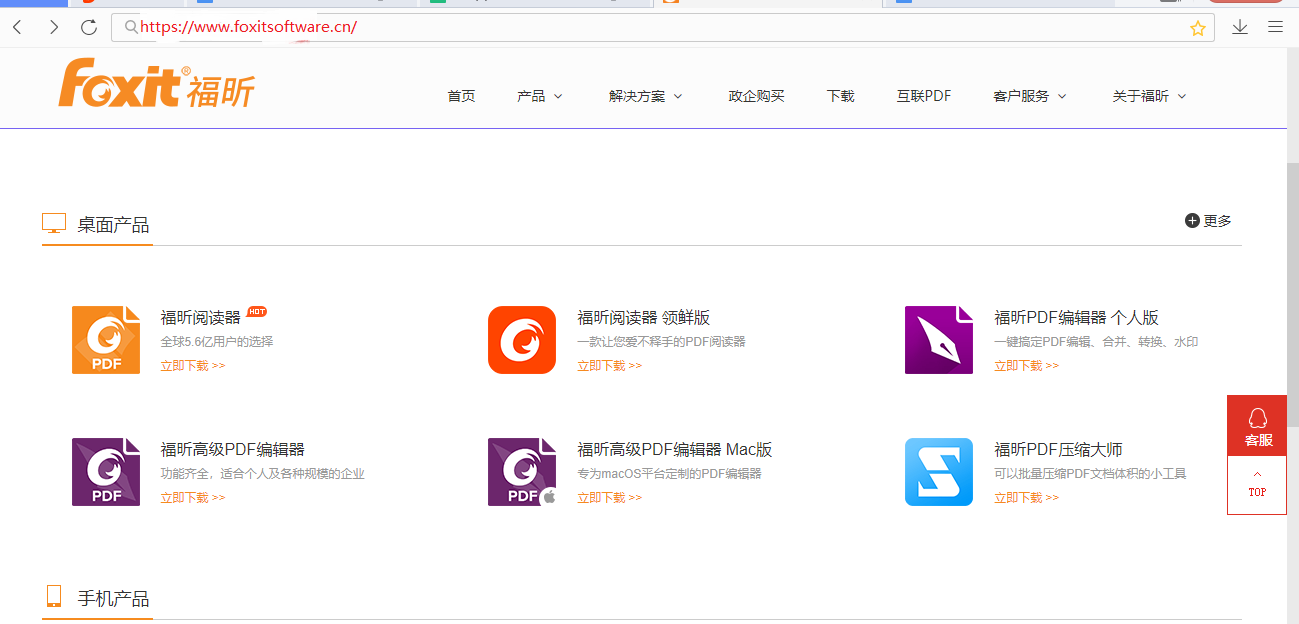Open 政企购买 navigation item

pos(757,96)
